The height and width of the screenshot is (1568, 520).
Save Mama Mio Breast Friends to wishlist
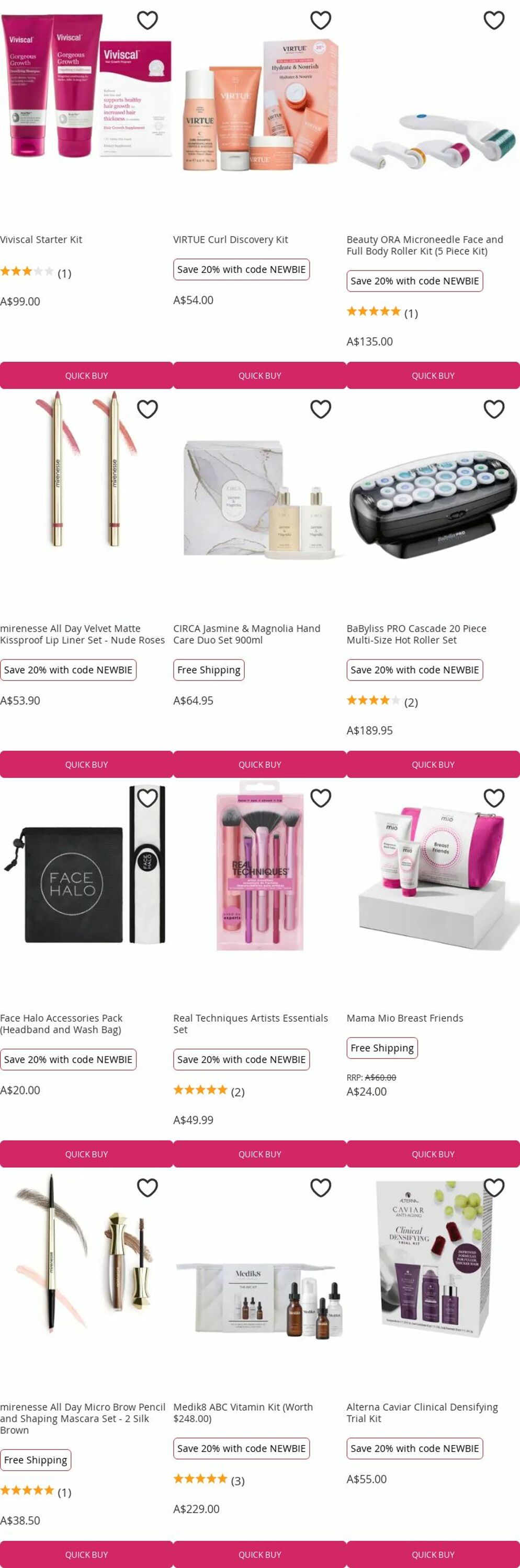click(x=494, y=798)
